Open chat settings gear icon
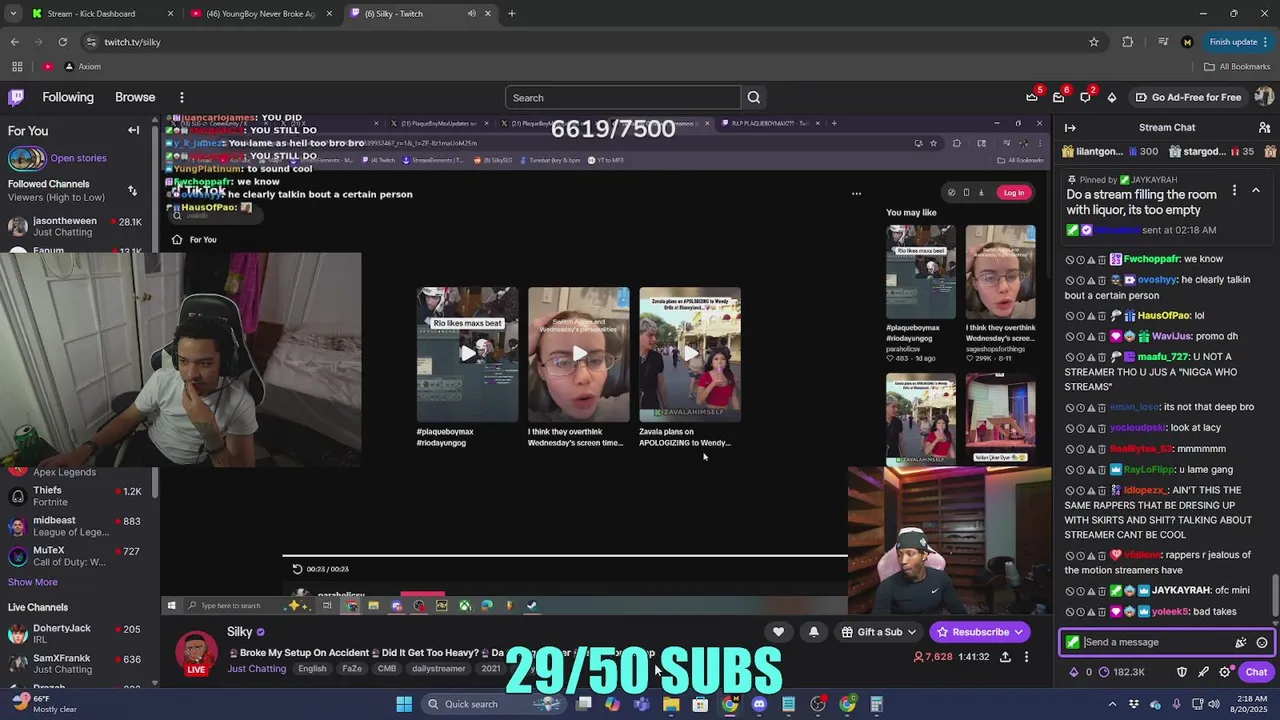This screenshot has height=720, width=1280. (x=1224, y=672)
